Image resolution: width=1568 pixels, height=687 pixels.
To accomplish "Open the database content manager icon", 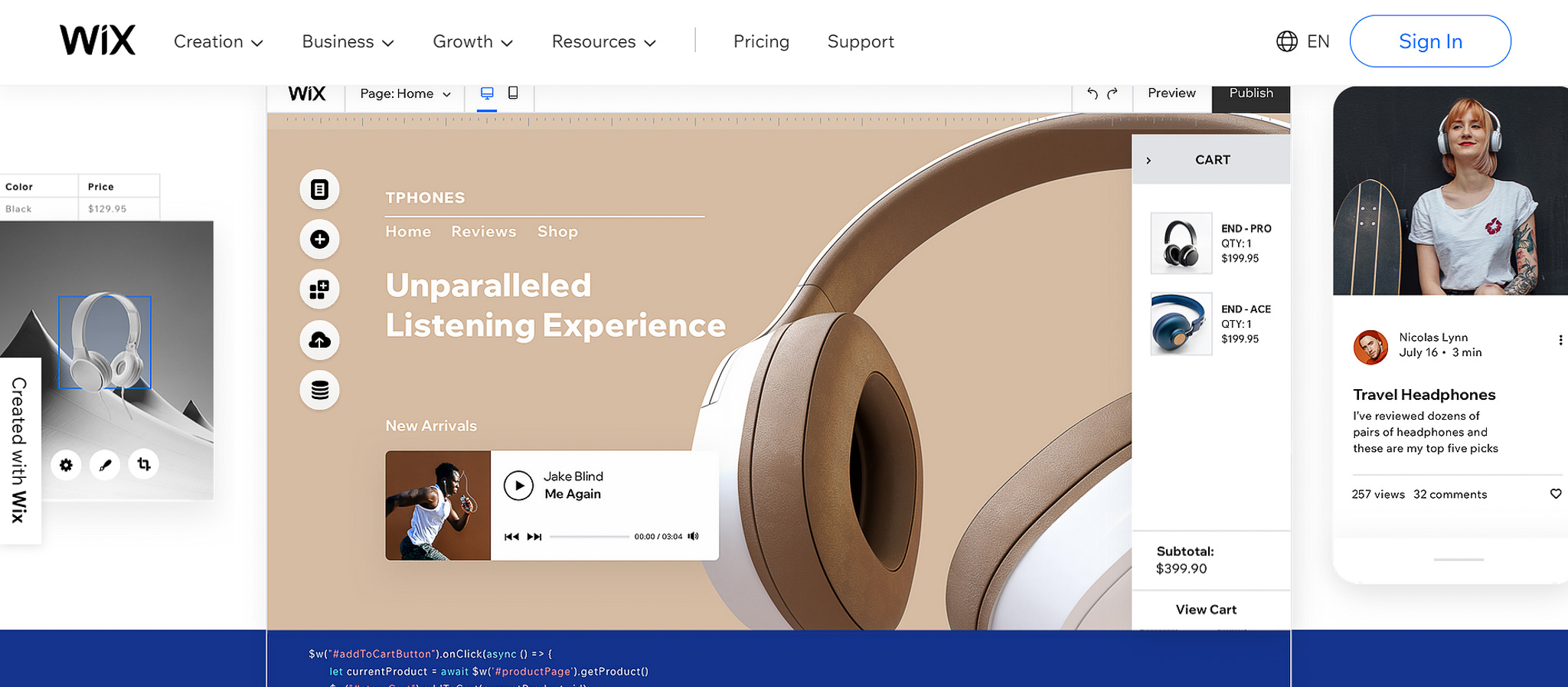I will [x=319, y=390].
